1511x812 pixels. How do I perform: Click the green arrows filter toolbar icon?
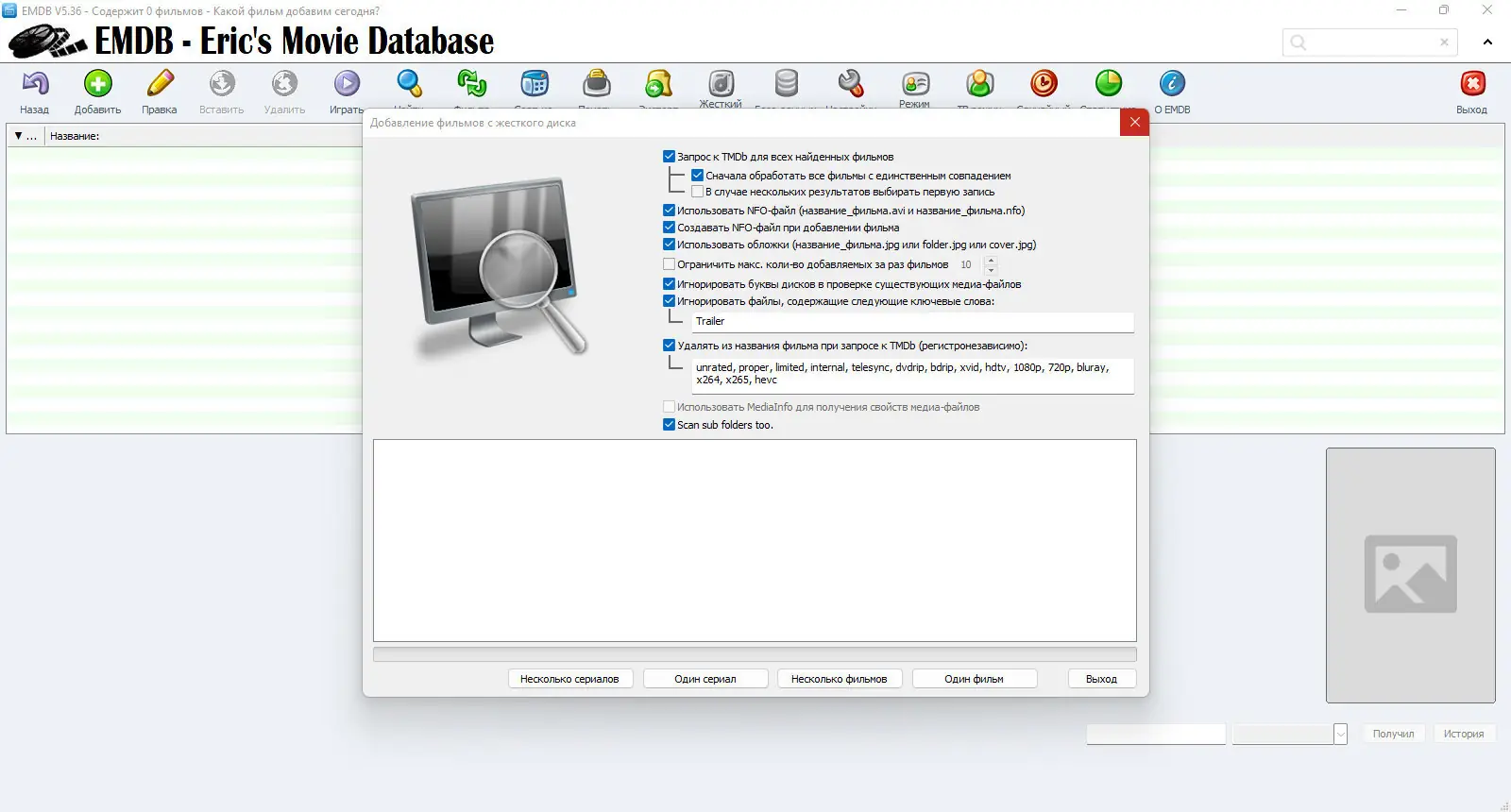pyautogui.click(x=471, y=84)
